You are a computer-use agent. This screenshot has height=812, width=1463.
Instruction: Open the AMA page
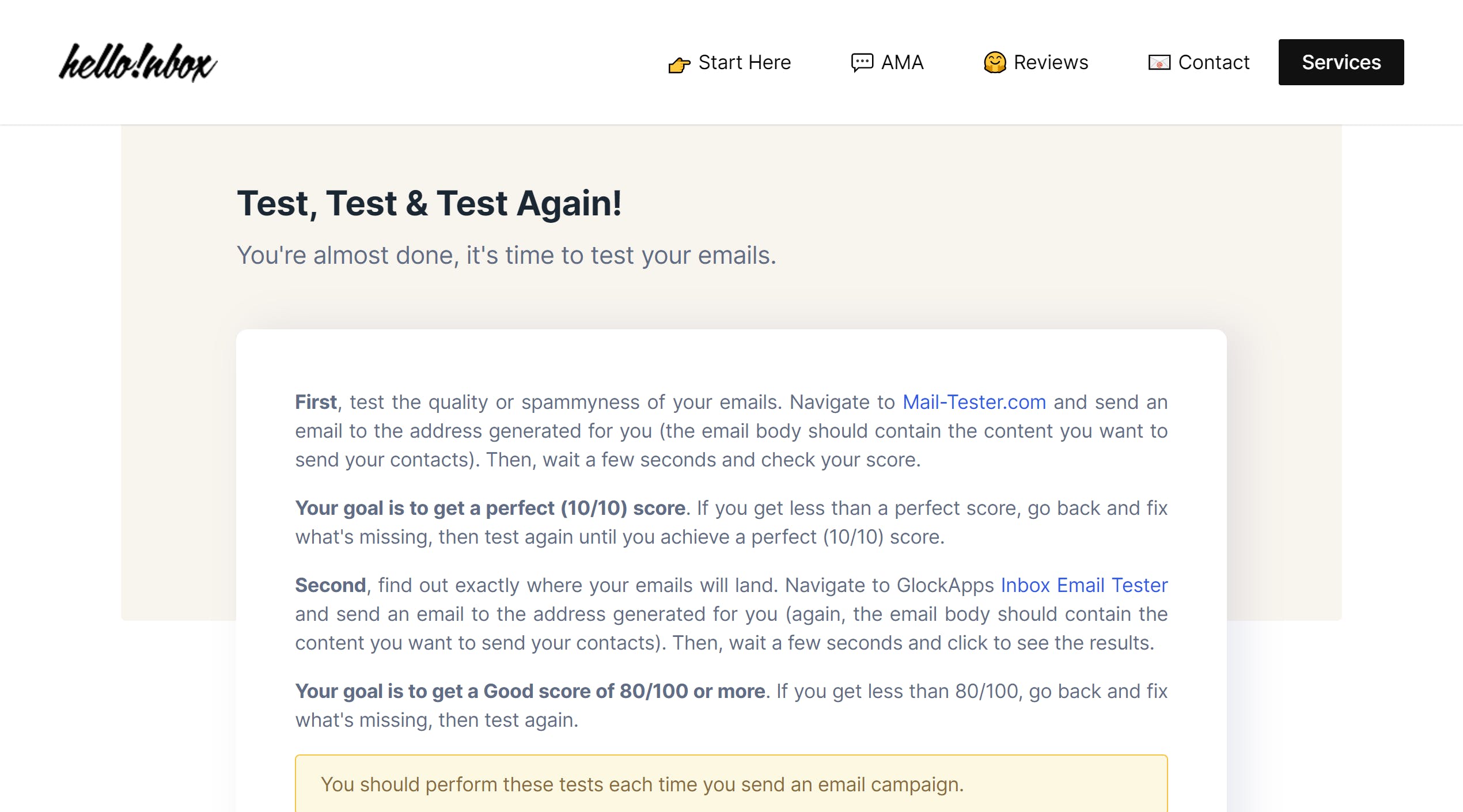point(902,62)
